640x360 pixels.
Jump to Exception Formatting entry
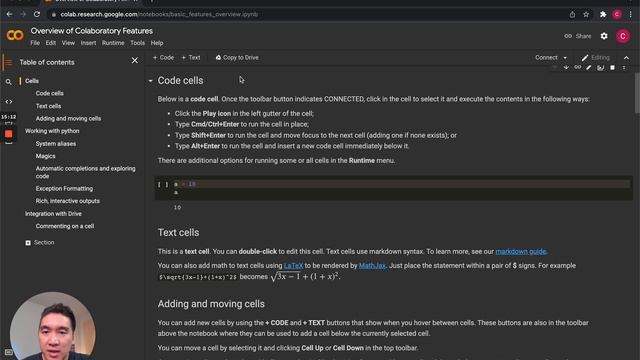[x=64, y=189]
